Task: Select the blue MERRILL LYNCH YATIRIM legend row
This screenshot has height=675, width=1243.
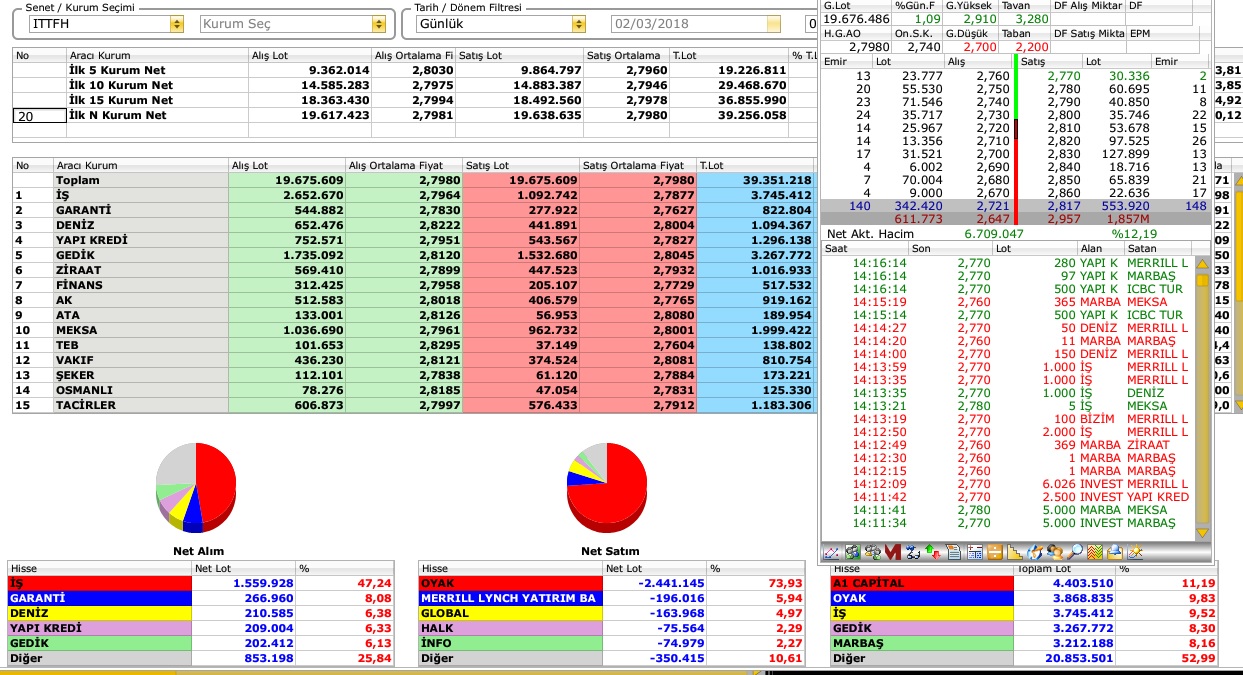Action: click(612, 598)
